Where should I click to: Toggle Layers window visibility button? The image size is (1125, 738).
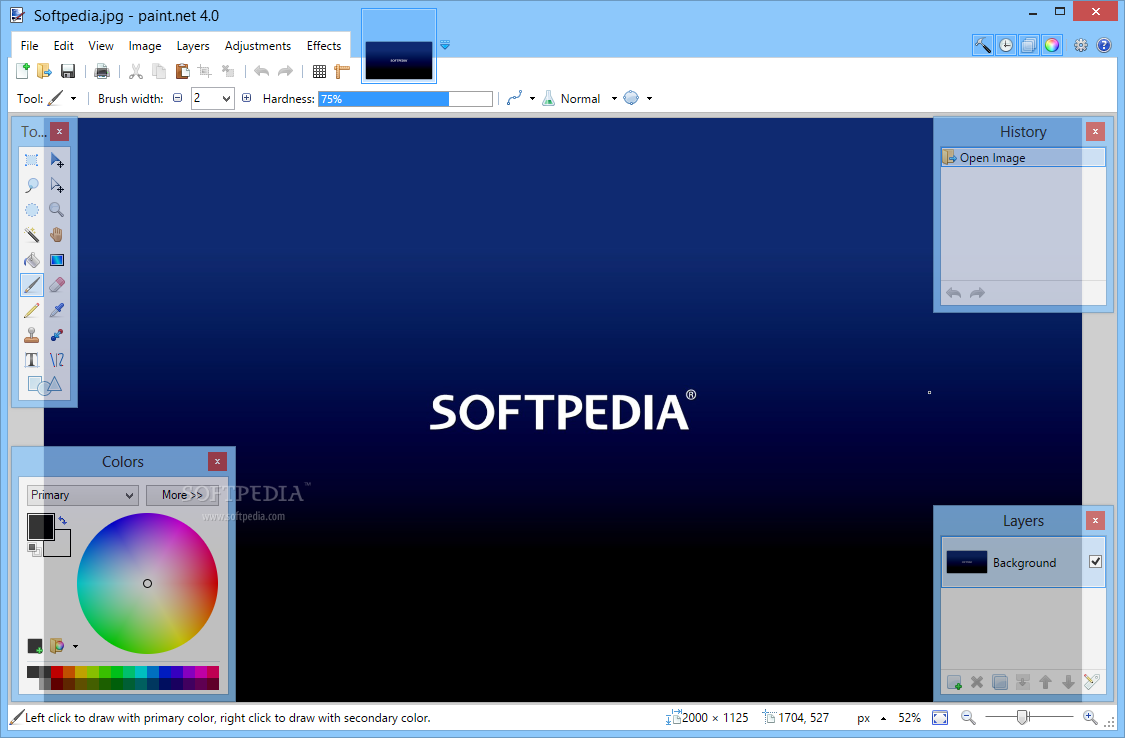pos(1029,45)
